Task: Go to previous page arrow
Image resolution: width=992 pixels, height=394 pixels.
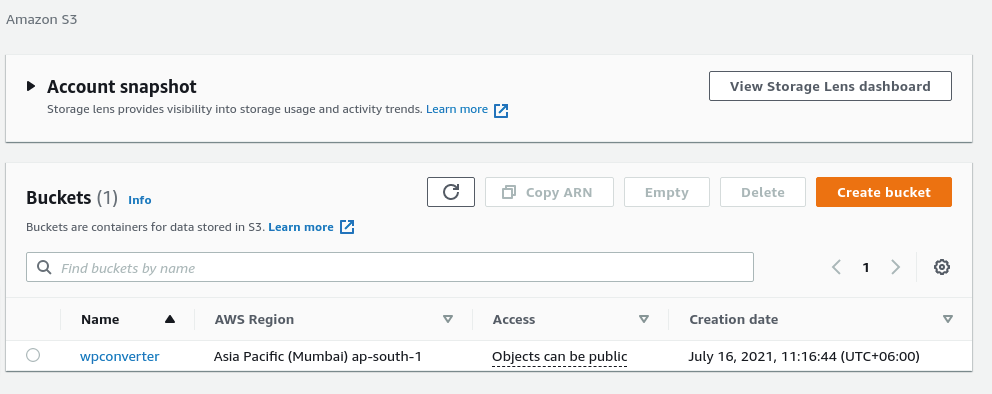Action: tap(836, 267)
